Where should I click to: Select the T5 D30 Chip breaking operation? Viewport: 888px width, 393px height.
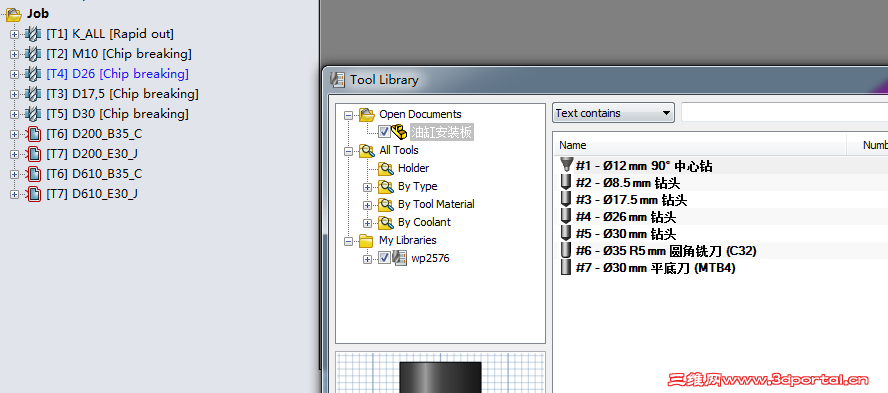click(117, 114)
